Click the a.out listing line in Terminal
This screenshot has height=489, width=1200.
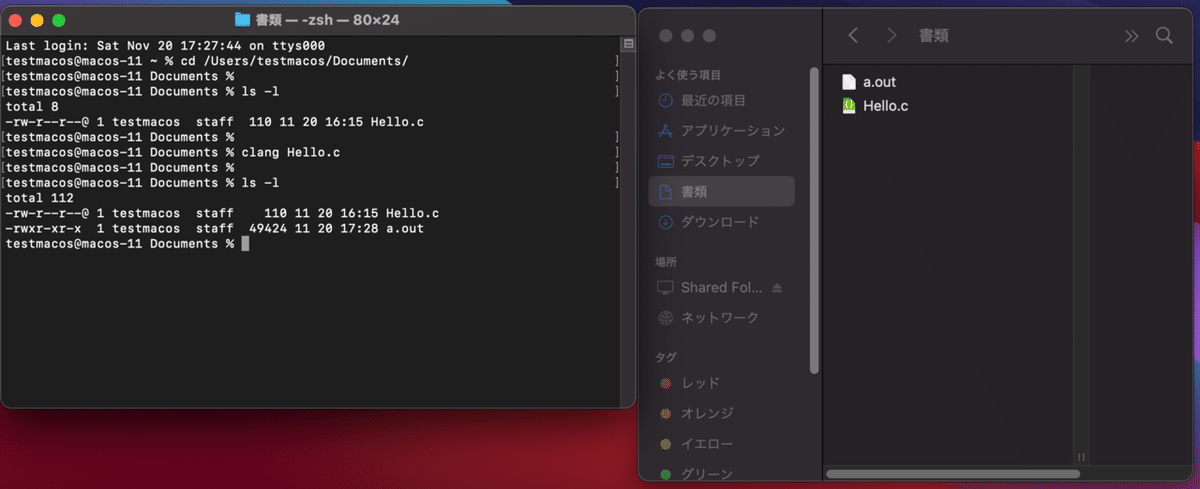(215, 229)
